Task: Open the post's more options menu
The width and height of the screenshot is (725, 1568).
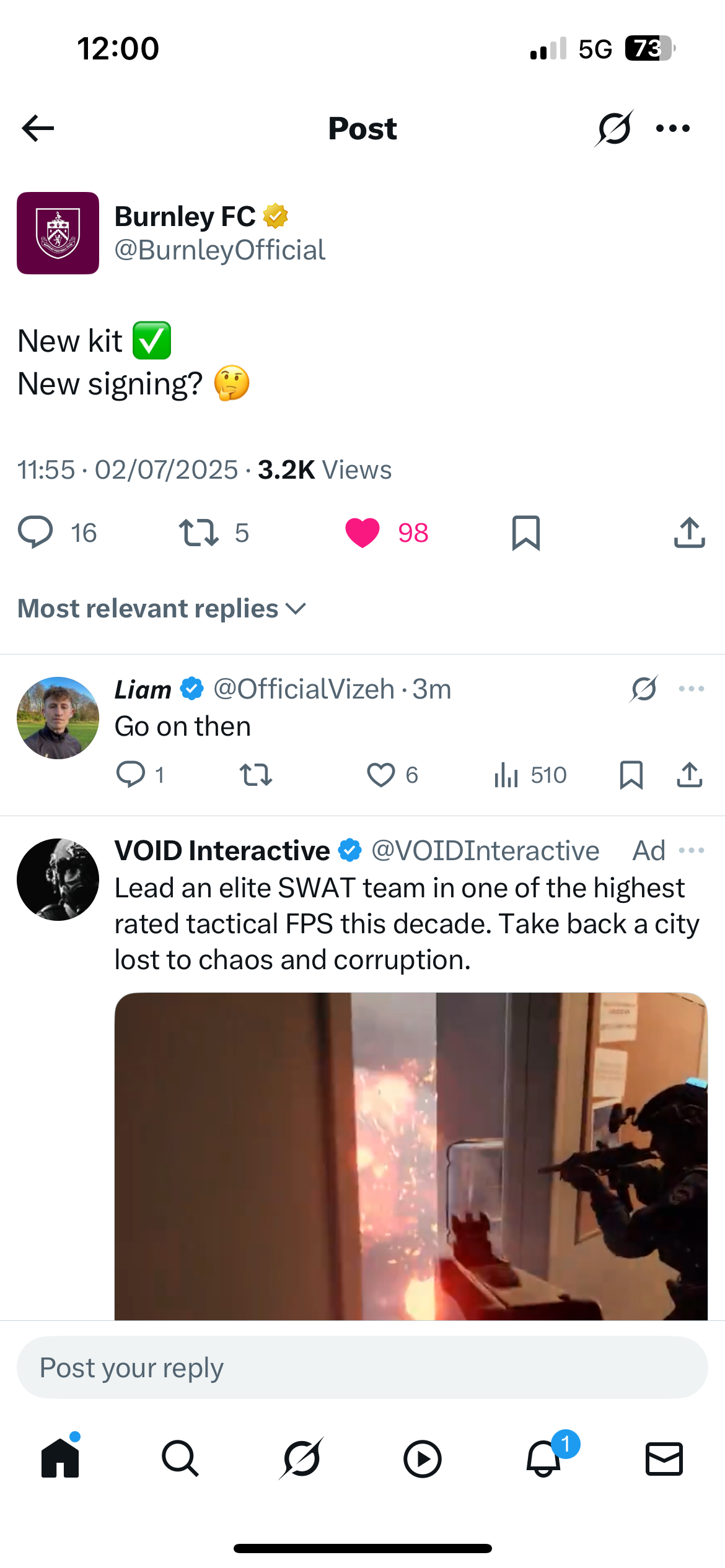Action: [x=672, y=128]
